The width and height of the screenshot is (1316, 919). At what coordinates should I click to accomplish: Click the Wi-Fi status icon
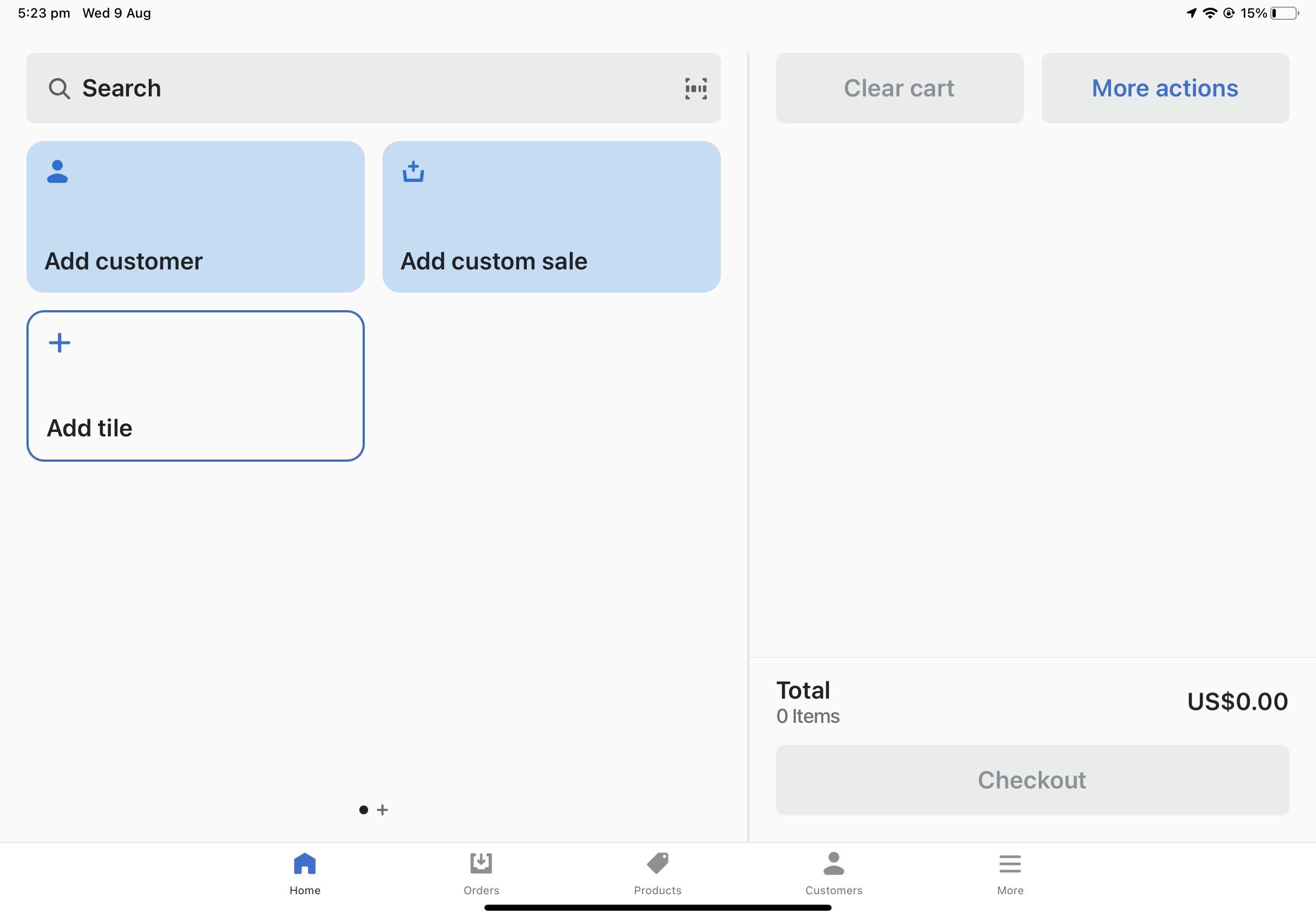coord(1210,13)
